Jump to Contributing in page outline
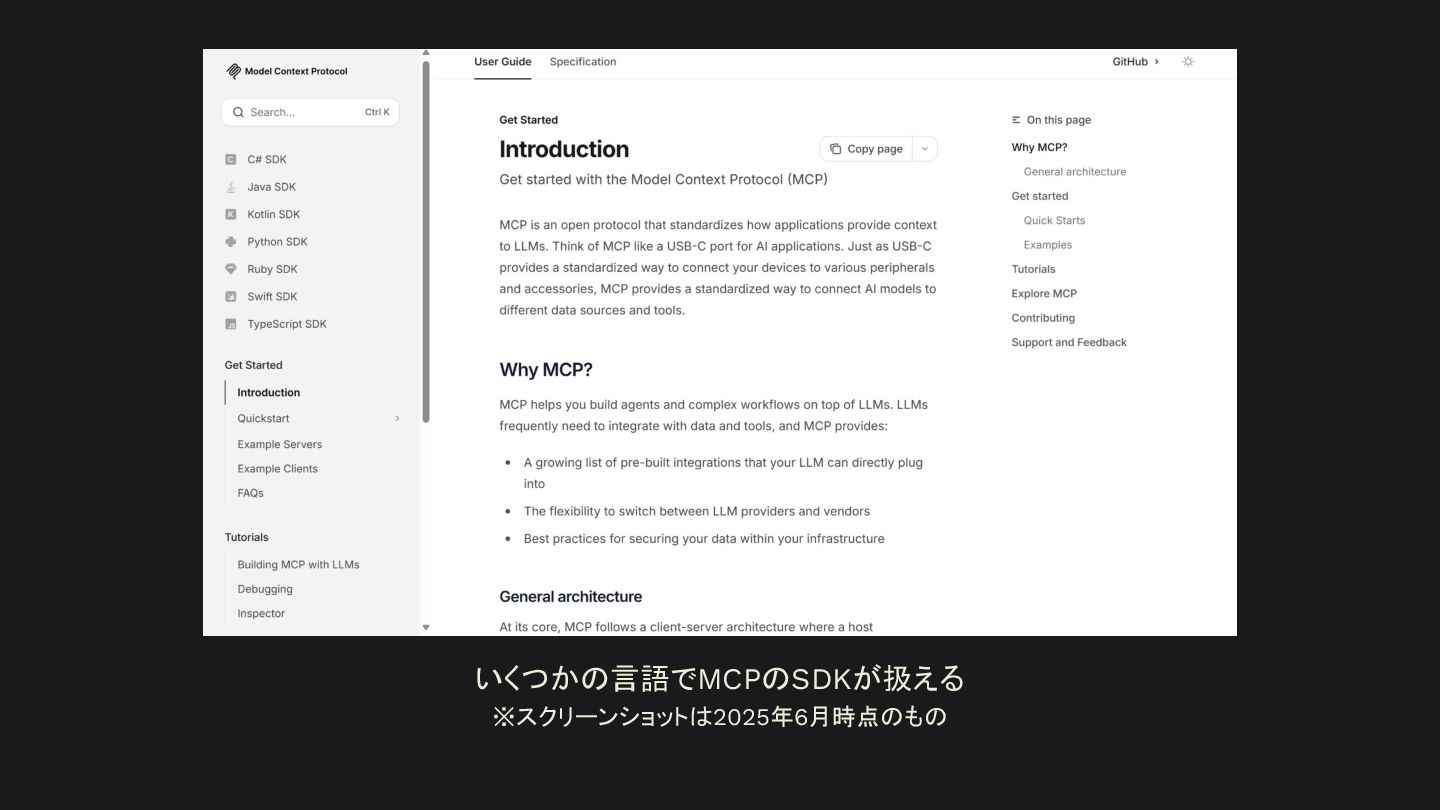The image size is (1440, 810). click(1043, 318)
